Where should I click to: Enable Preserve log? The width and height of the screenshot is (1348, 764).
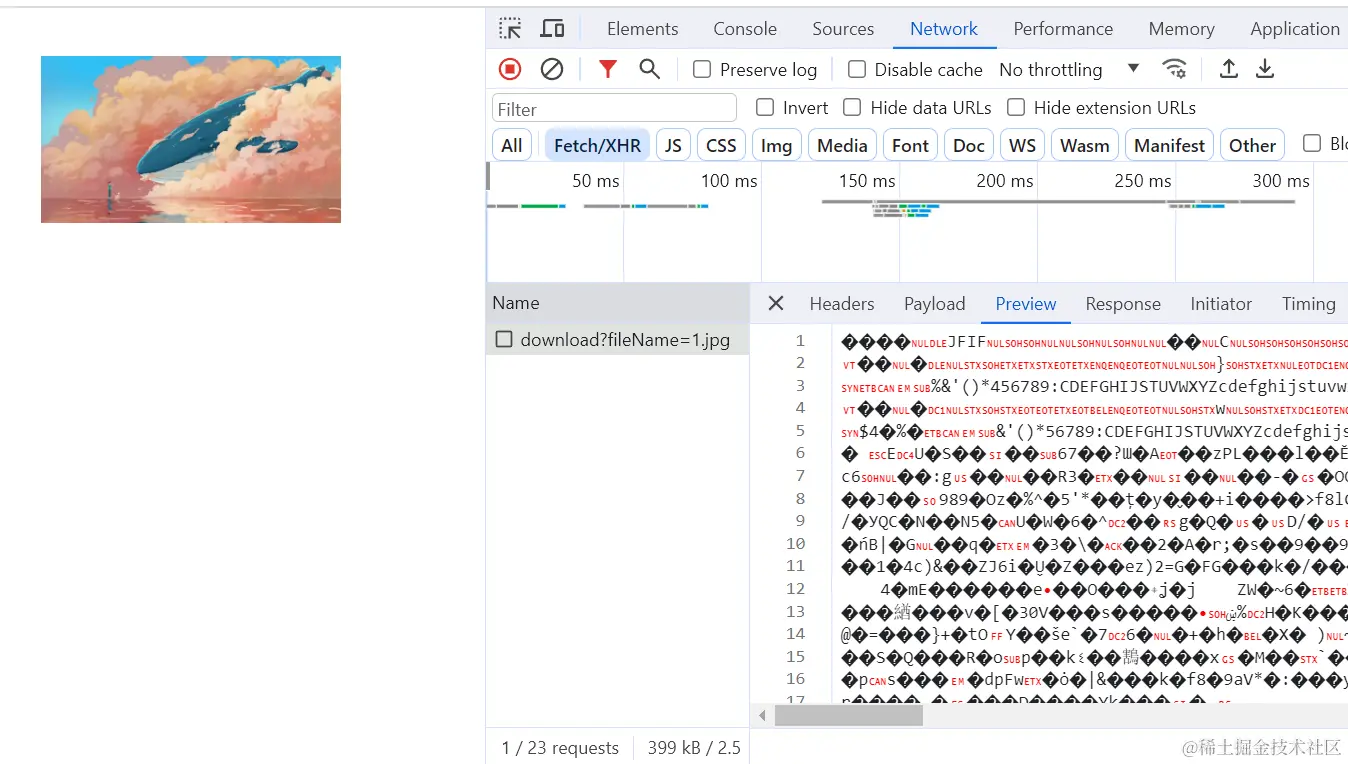701,69
